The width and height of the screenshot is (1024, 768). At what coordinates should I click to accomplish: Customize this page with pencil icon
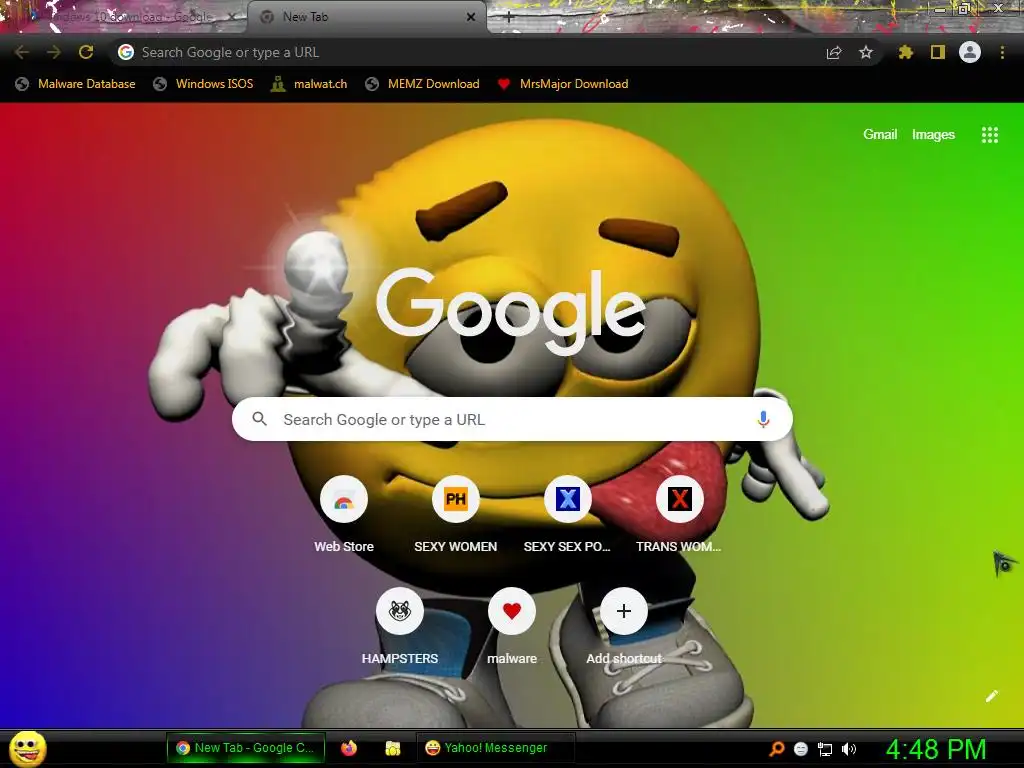(x=991, y=696)
